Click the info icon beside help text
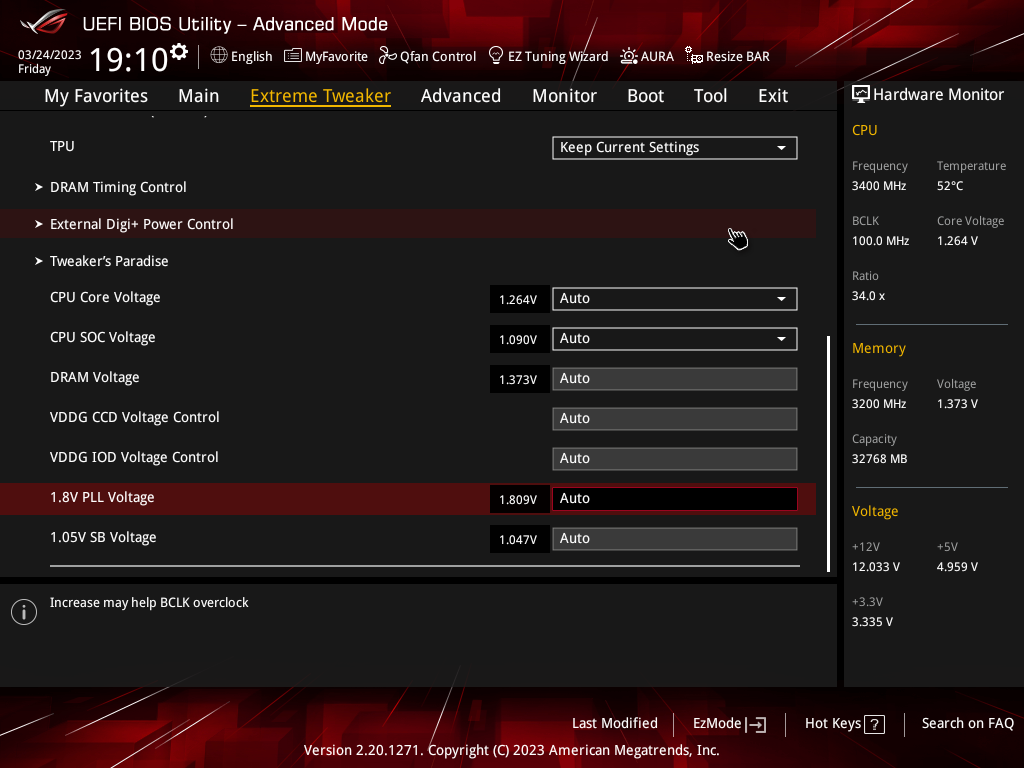 click(24, 612)
